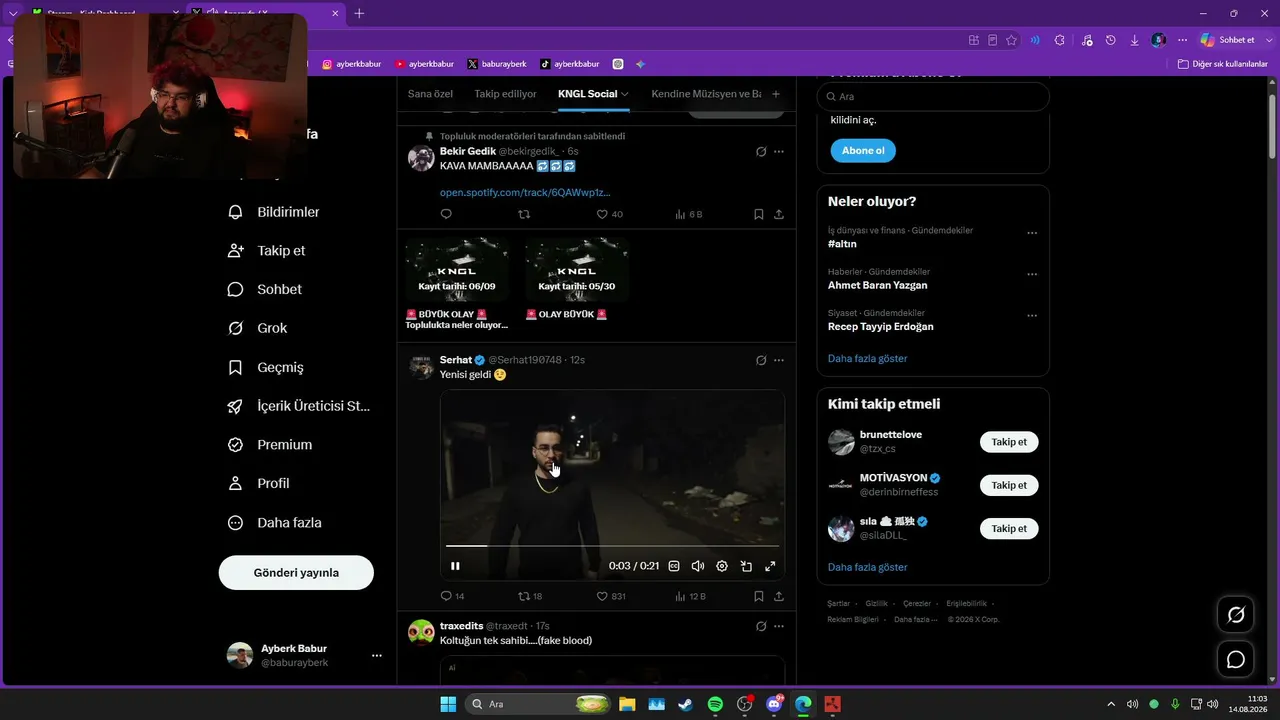The image size is (1280, 720).
Task: Open Grok action on traxedits post
Action: click(761, 626)
